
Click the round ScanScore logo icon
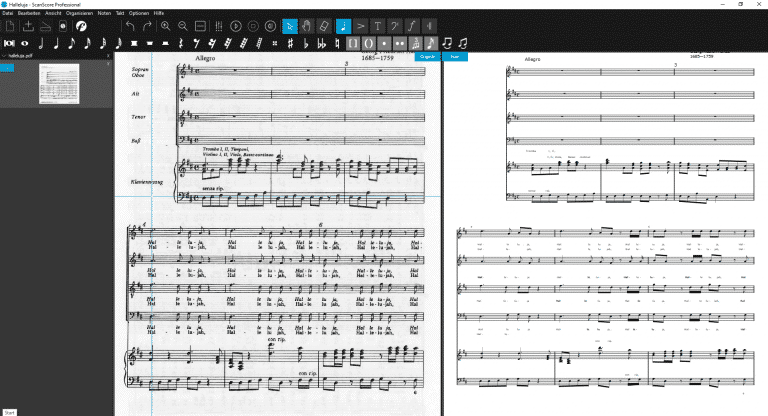(x=81, y=26)
